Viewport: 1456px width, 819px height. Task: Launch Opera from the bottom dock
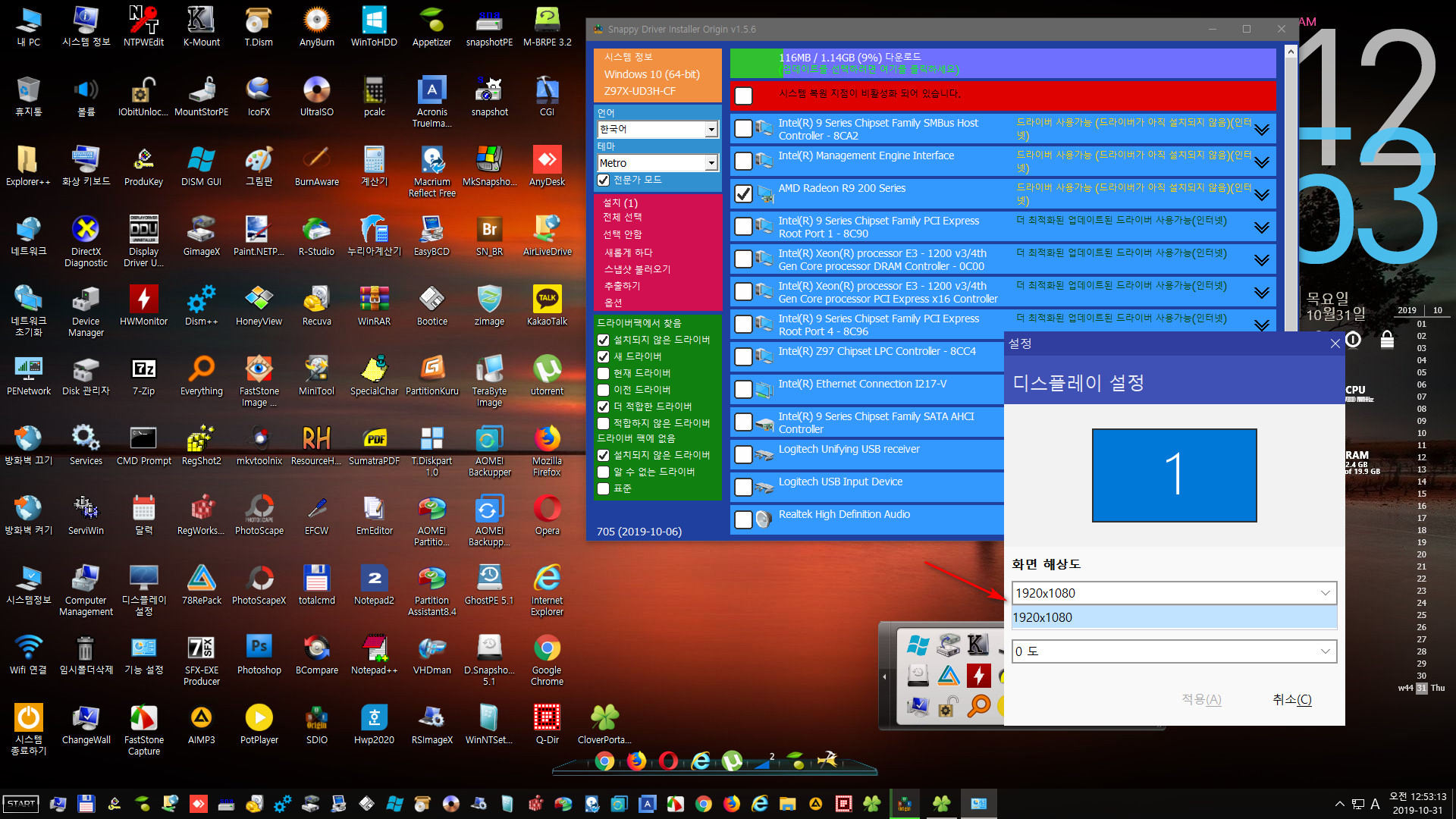pos(668,760)
